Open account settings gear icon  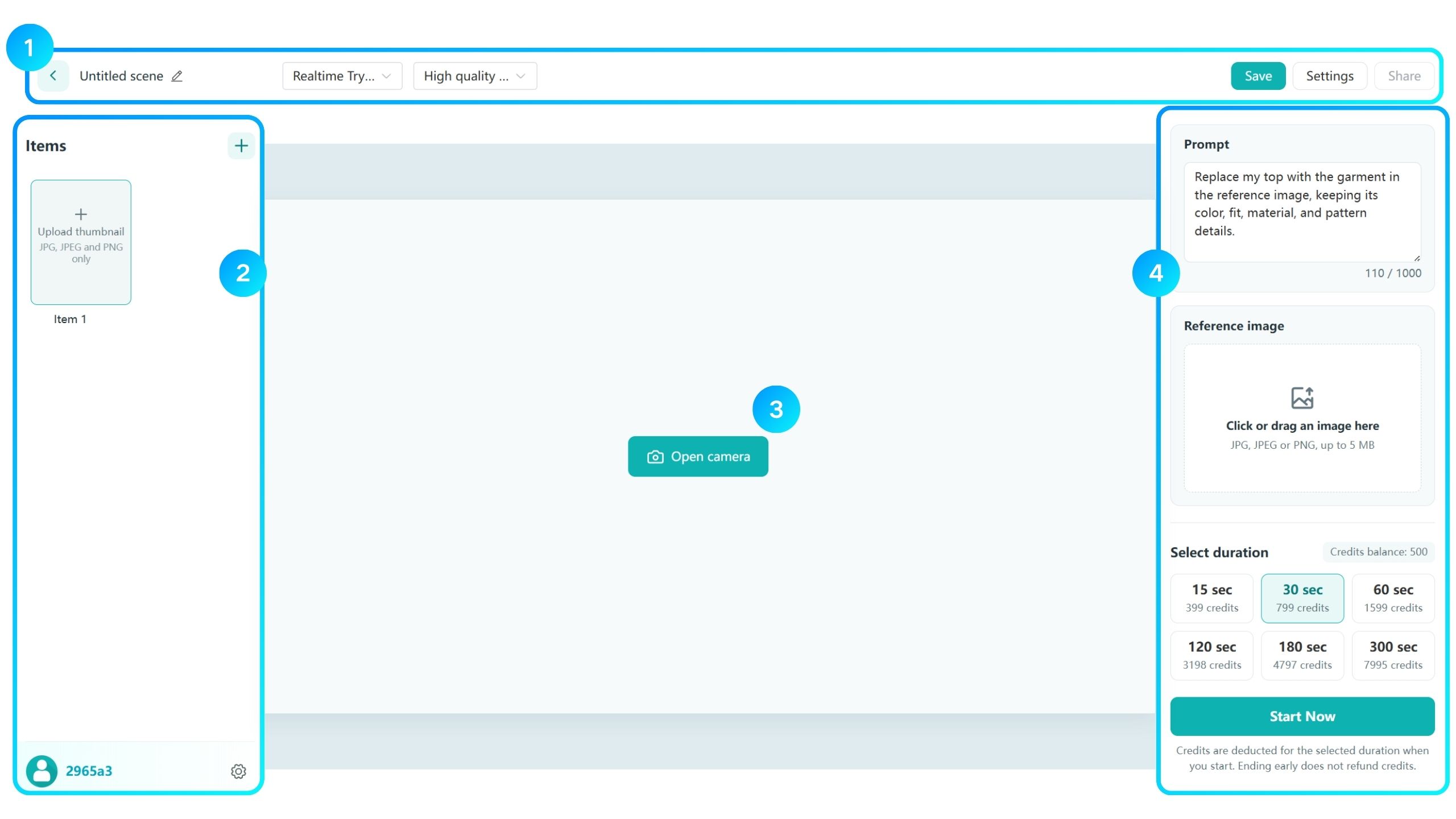click(238, 771)
